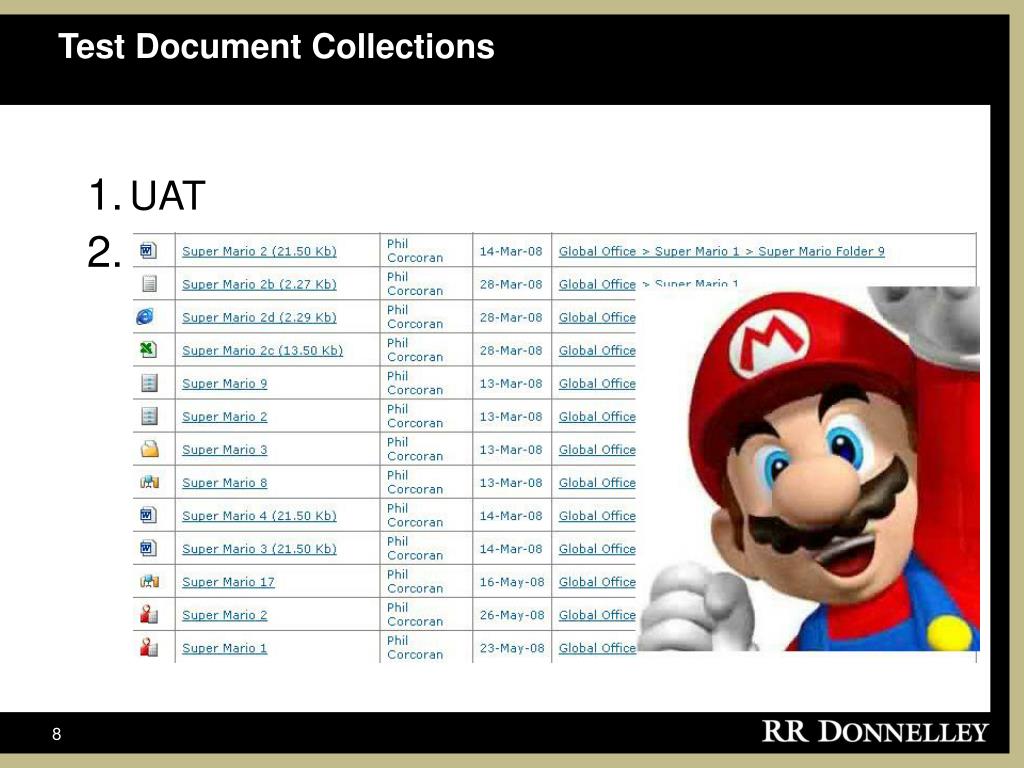Select the 14-Mar-08 date in Super Mario 2 (21.50 Kb) row
This screenshot has height=768, width=1024.
point(511,251)
